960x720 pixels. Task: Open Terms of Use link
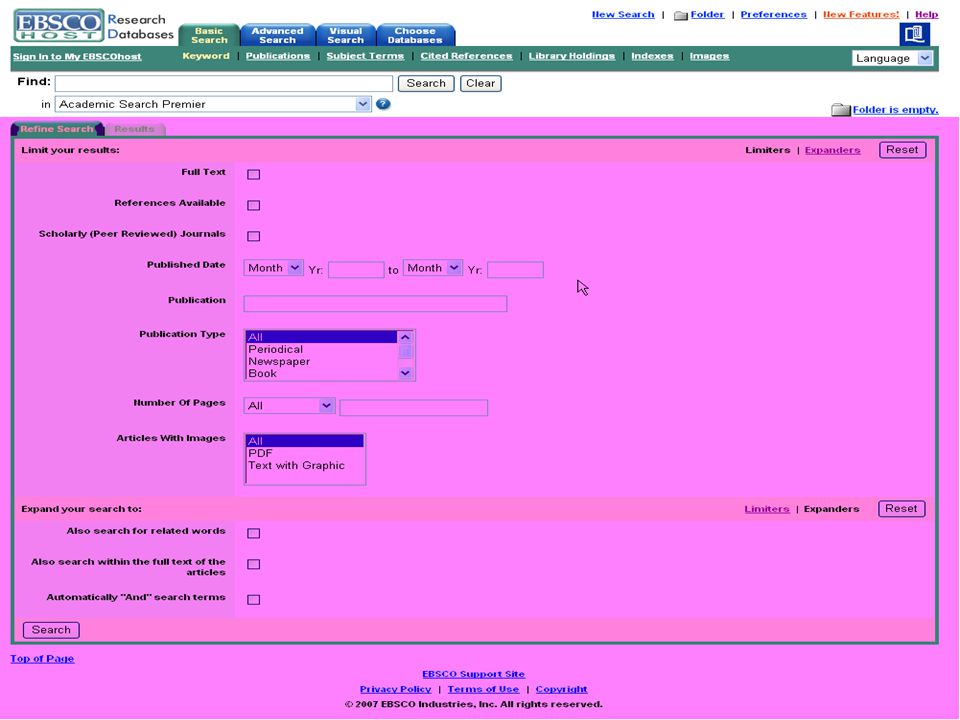483,689
